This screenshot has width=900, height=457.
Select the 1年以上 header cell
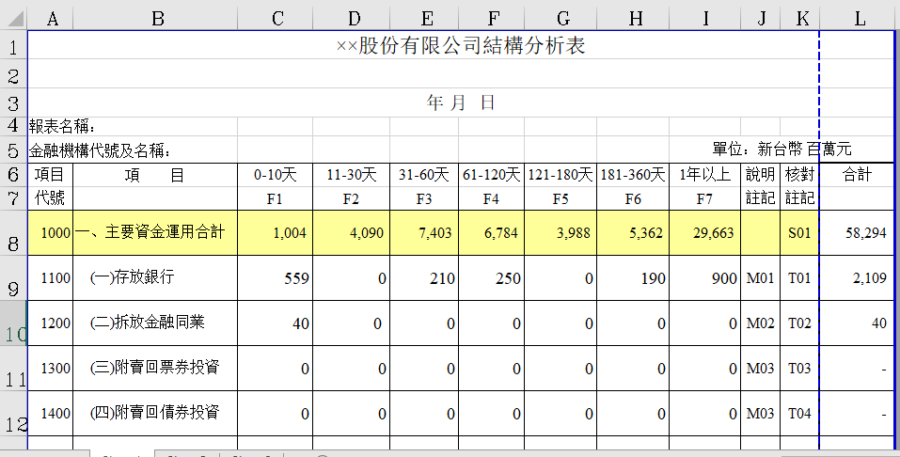pyautogui.click(x=705, y=175)
